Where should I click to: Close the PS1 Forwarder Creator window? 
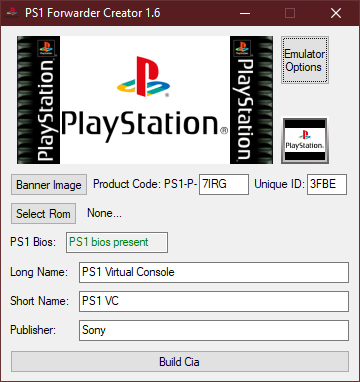[336, 13]
